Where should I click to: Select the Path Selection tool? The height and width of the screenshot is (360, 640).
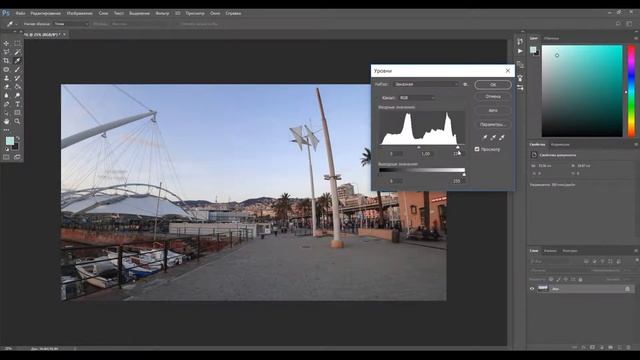(6, 113)
